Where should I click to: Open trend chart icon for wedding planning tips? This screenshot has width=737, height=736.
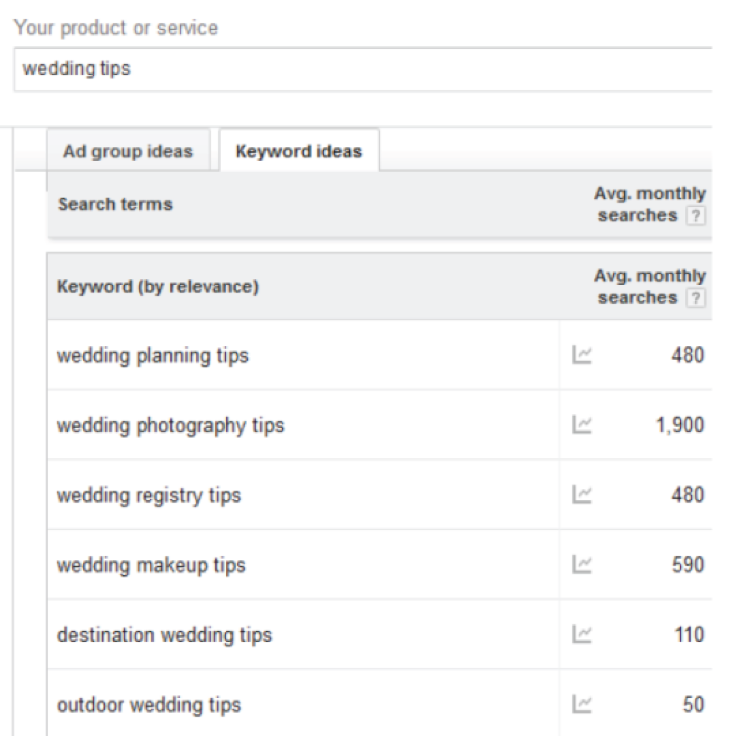pyautogui.click(x=578, y=355)
